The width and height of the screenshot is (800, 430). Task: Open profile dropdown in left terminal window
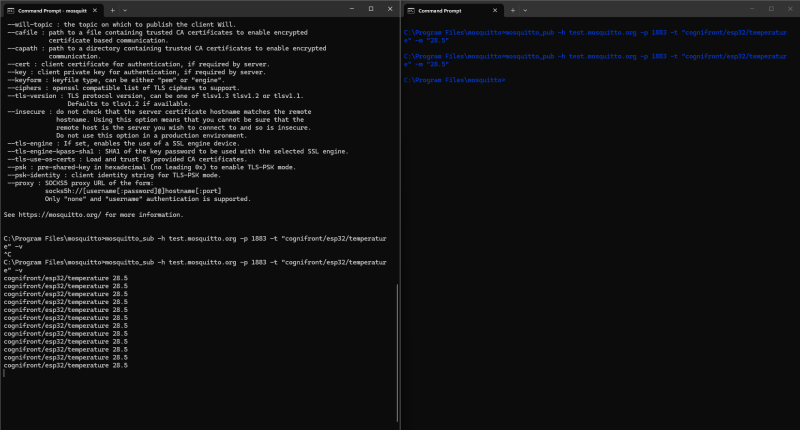click(x=125, y=10)
